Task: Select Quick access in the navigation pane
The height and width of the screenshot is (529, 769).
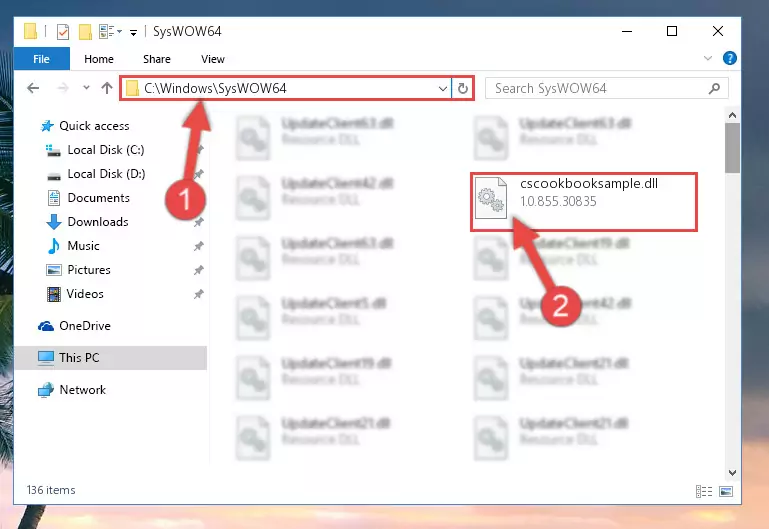Action: pos(94,126)
